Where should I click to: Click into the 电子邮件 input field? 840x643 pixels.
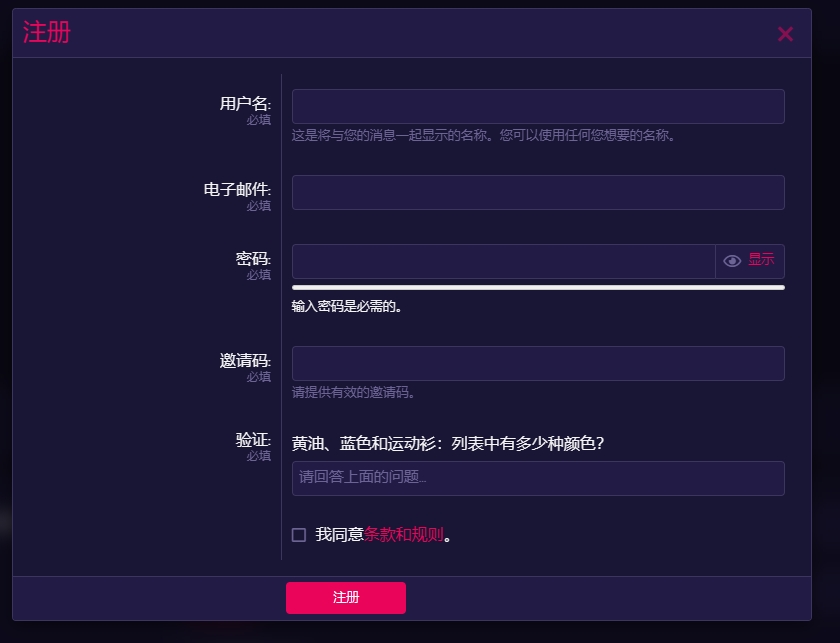coord(537,193)
